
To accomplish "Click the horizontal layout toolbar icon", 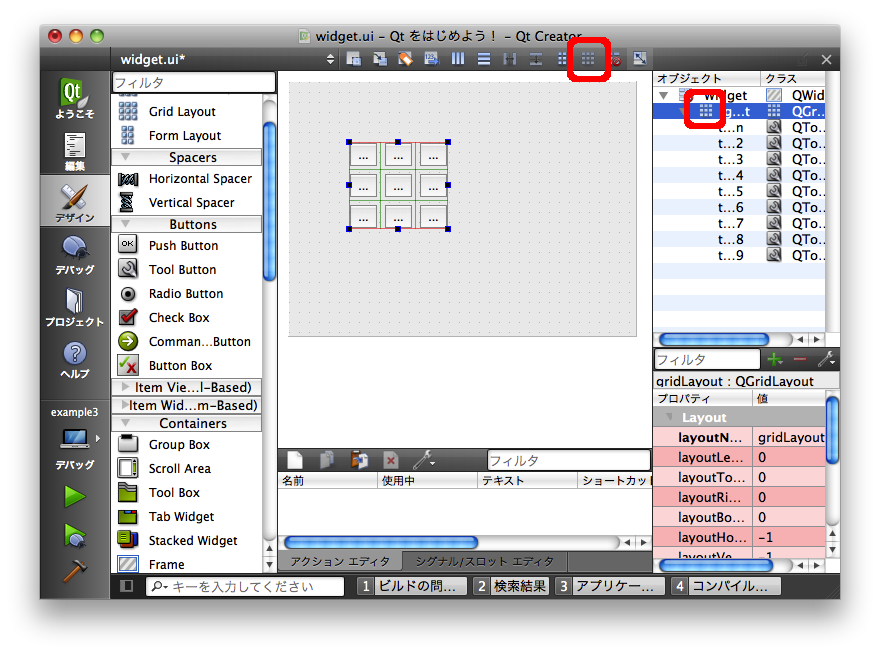I will pos(458,59).
